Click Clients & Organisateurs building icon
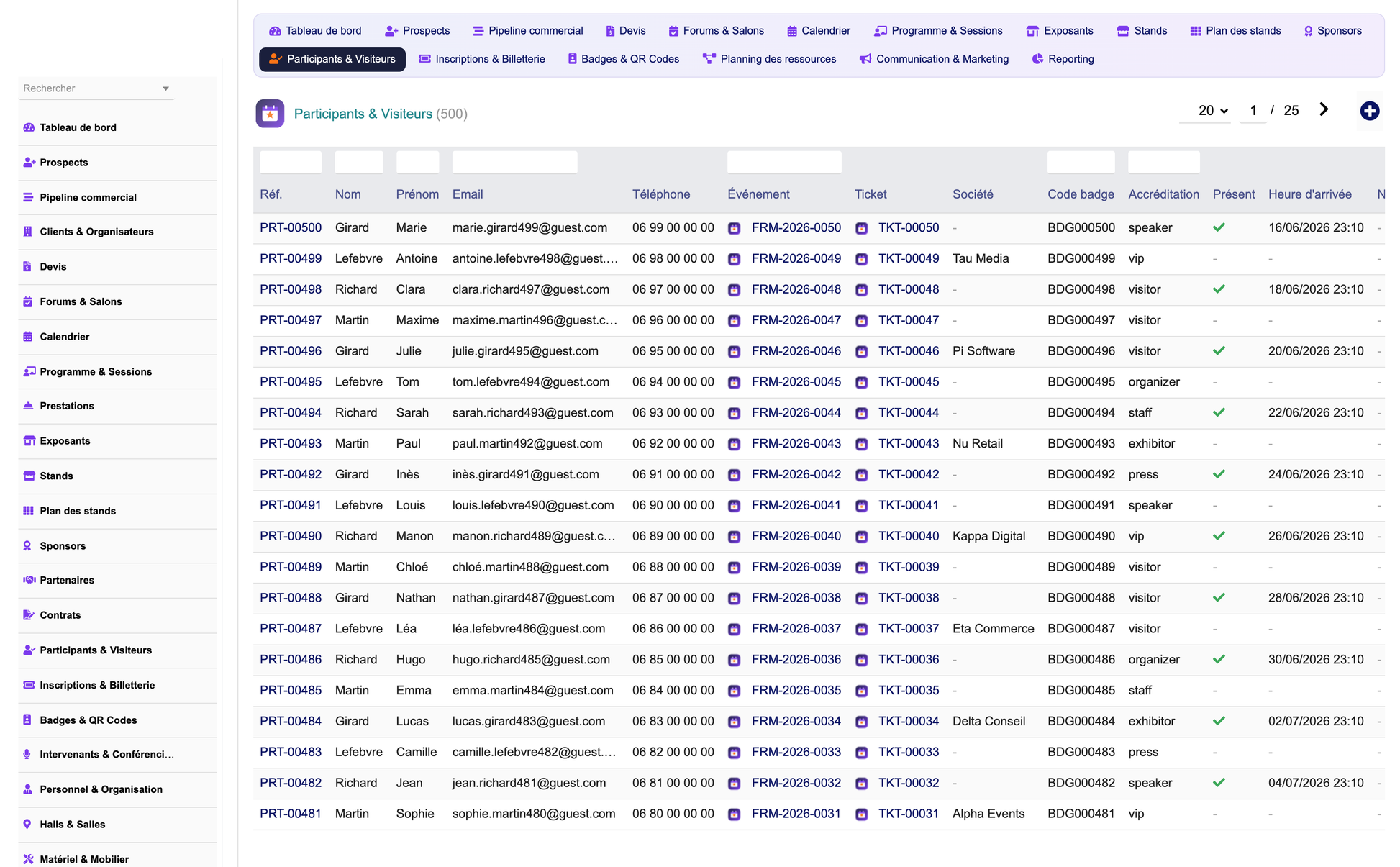 coord(27,232)
